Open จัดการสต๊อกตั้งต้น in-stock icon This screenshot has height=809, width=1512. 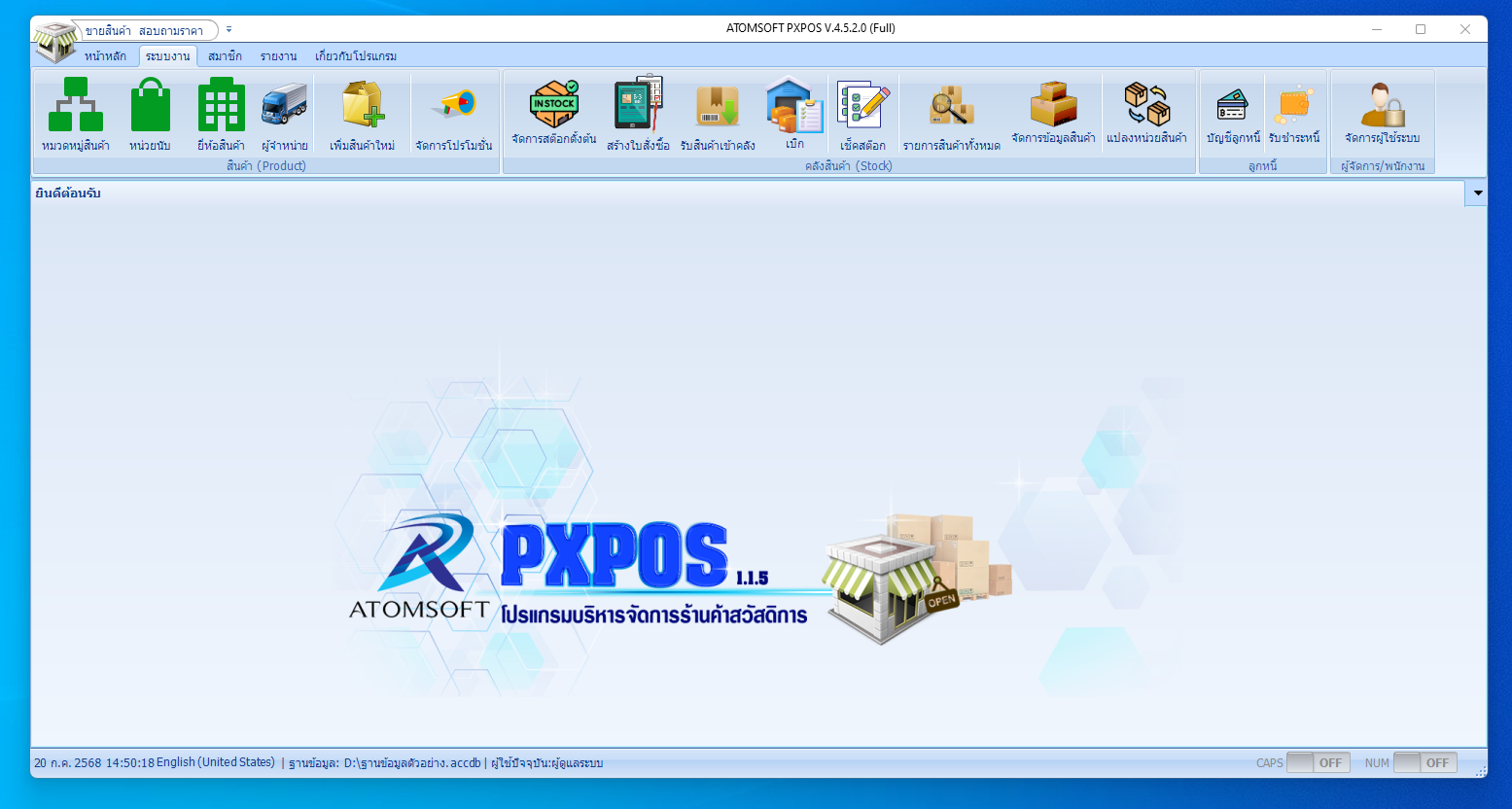553,106
